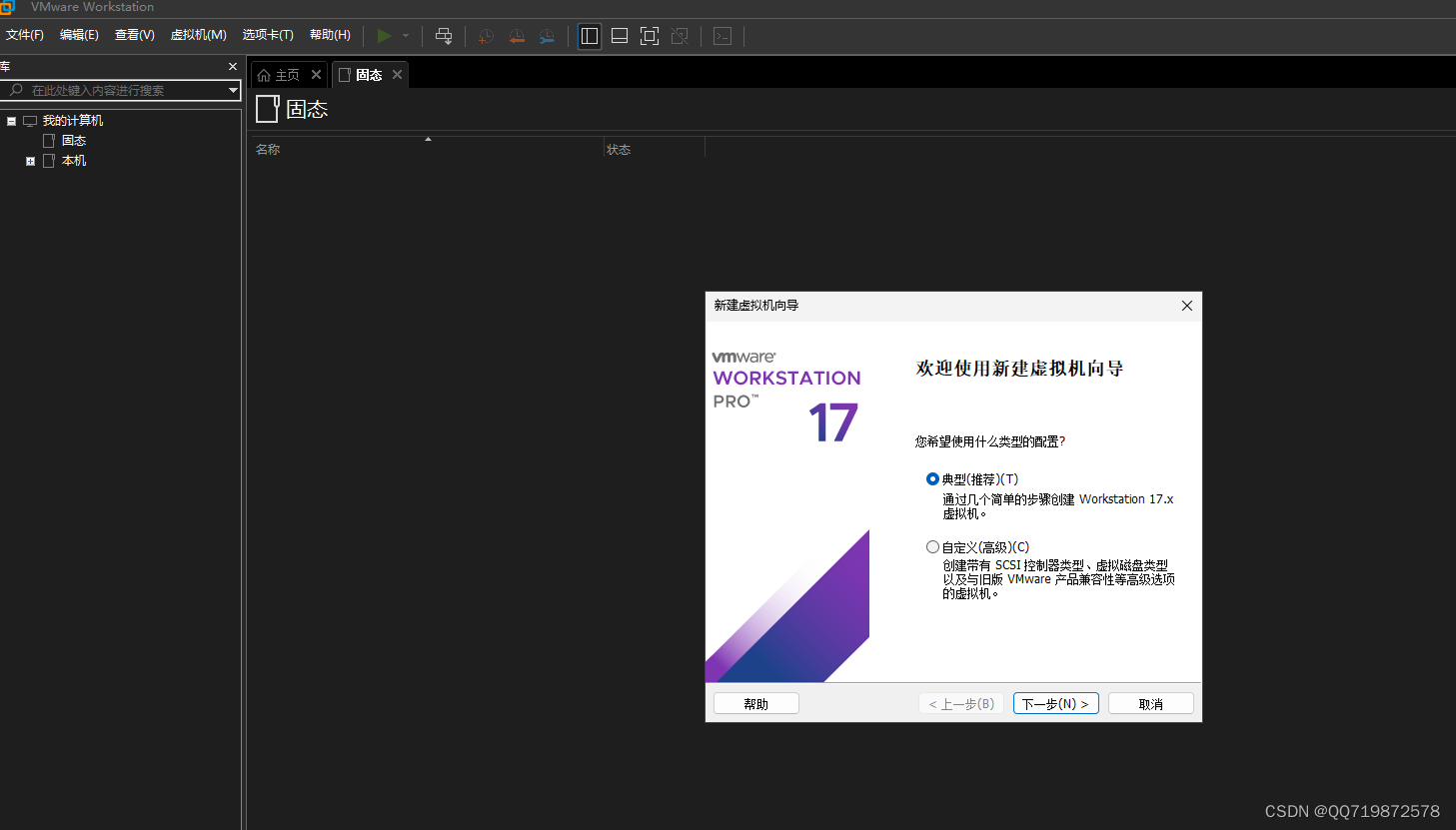1456x830 pixels.
Task: Close the 主页 tab
Action: click(316, 75)
